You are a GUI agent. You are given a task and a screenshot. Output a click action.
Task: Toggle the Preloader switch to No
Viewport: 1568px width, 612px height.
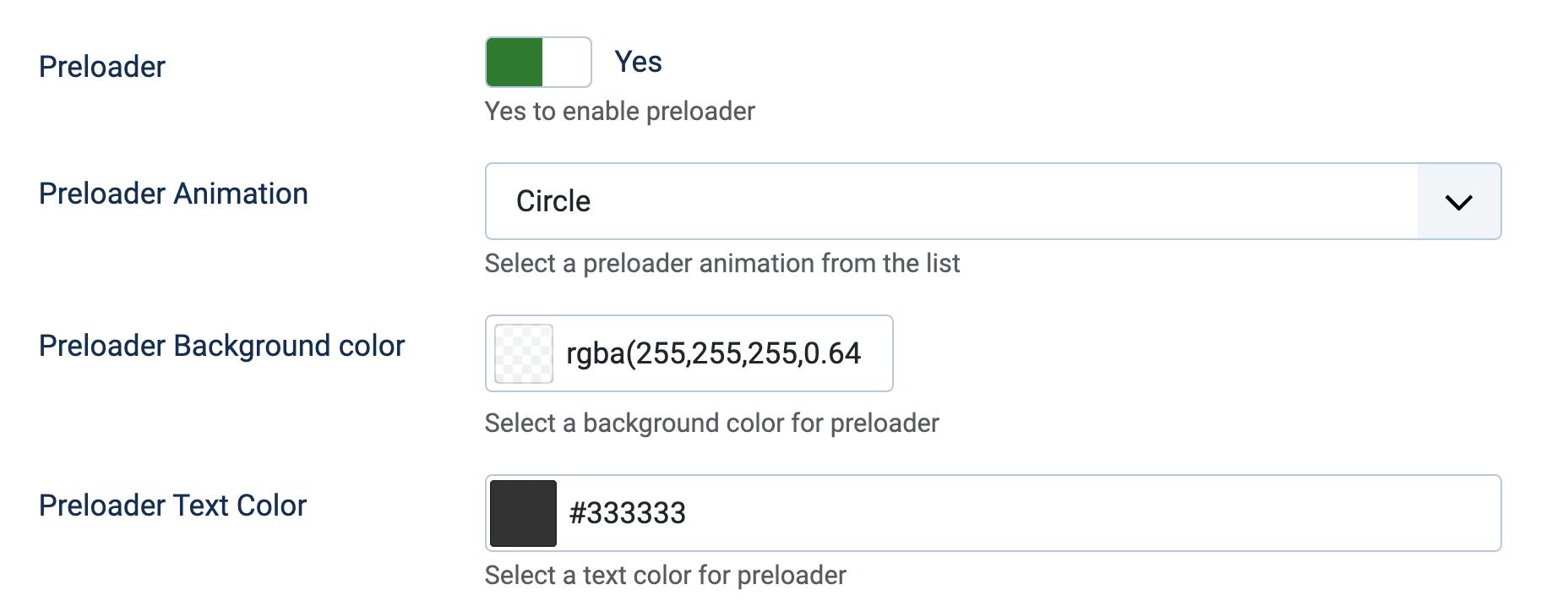[x=537, y=62]
